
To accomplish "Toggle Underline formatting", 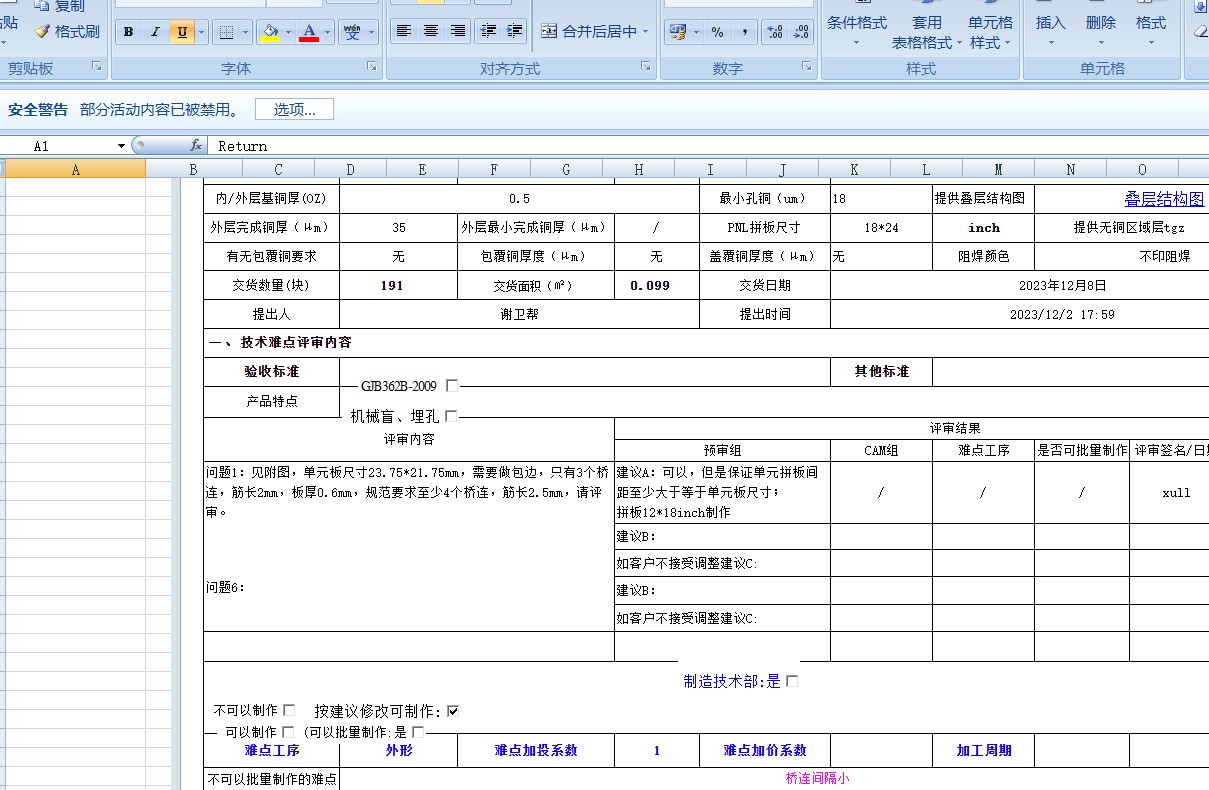I will [181, 32].
